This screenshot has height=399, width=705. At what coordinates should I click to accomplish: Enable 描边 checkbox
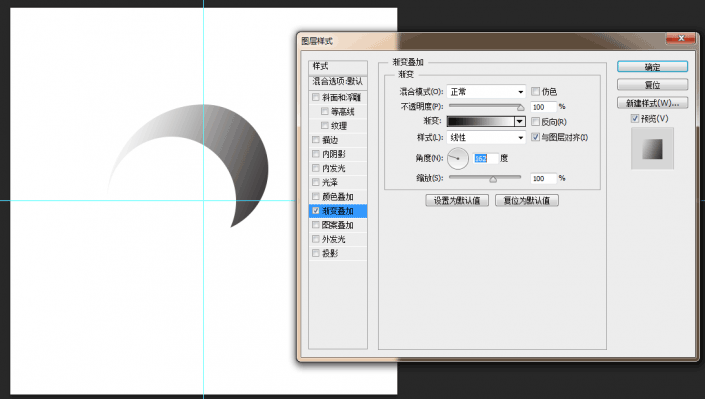[x=316, y=140]
